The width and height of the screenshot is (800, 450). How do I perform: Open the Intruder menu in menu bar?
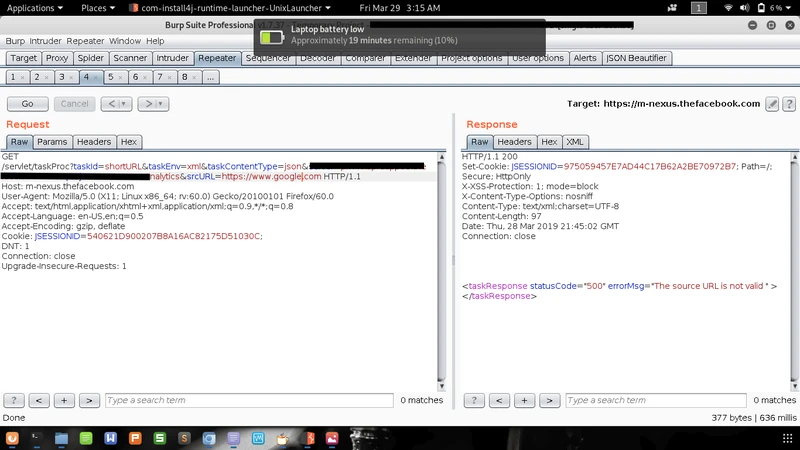(45, 41)
